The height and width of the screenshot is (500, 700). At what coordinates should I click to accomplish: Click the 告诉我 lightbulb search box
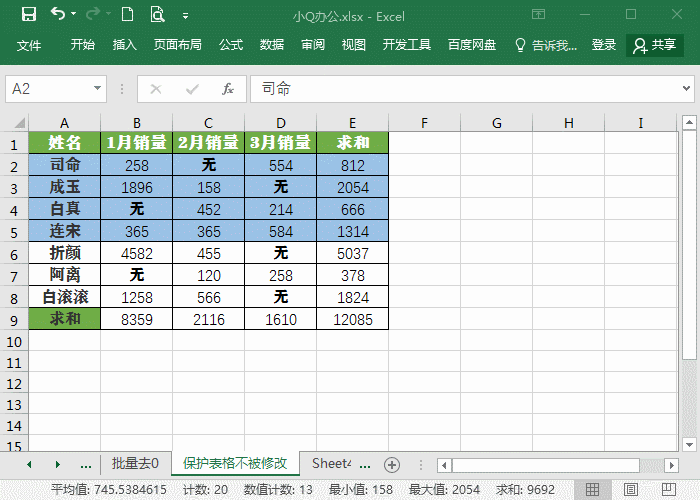click(x=546, y=45)
